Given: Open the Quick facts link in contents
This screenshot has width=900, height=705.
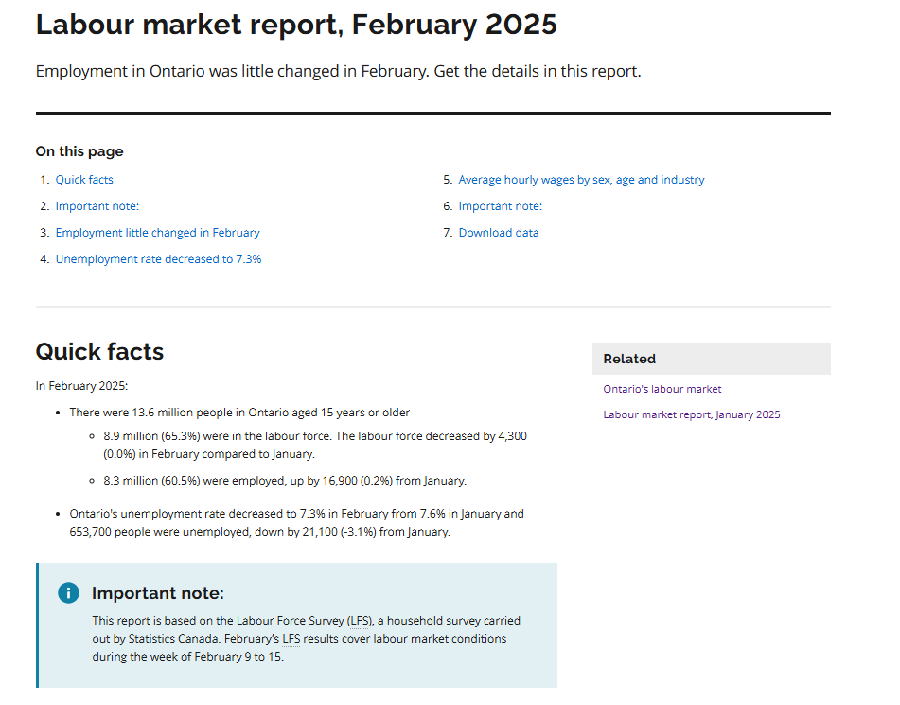Looking at the screenshot, I should pos(84,180).
